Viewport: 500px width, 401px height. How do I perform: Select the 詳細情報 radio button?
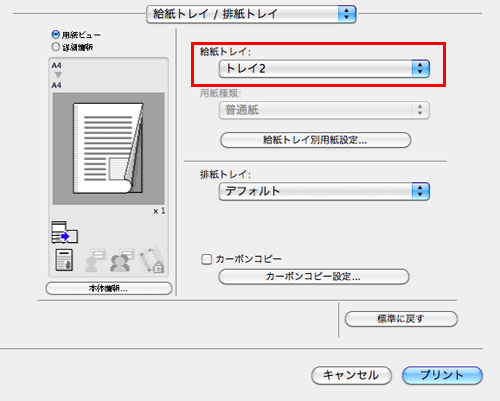click(x=56, y=47)
